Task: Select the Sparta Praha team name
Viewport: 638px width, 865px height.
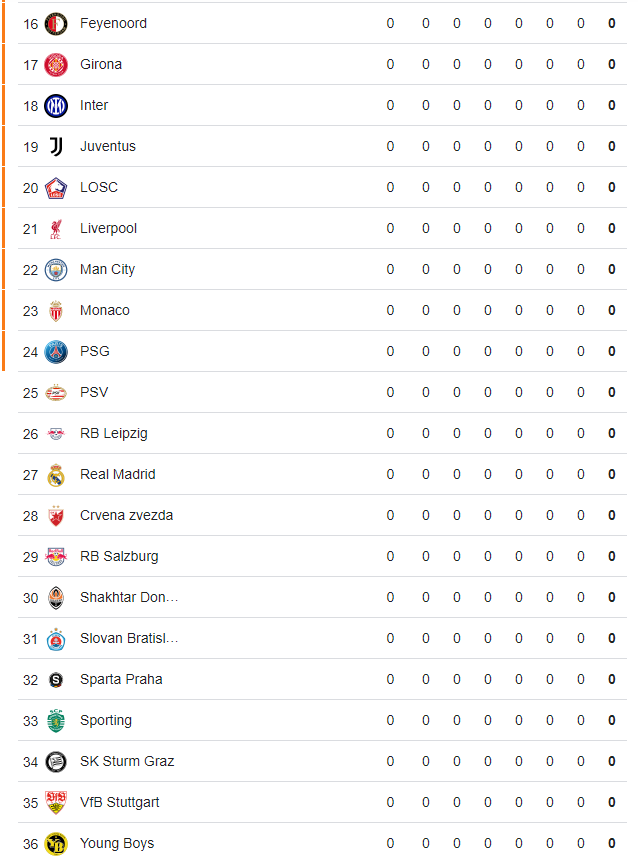Action: [x=121, y=679]
